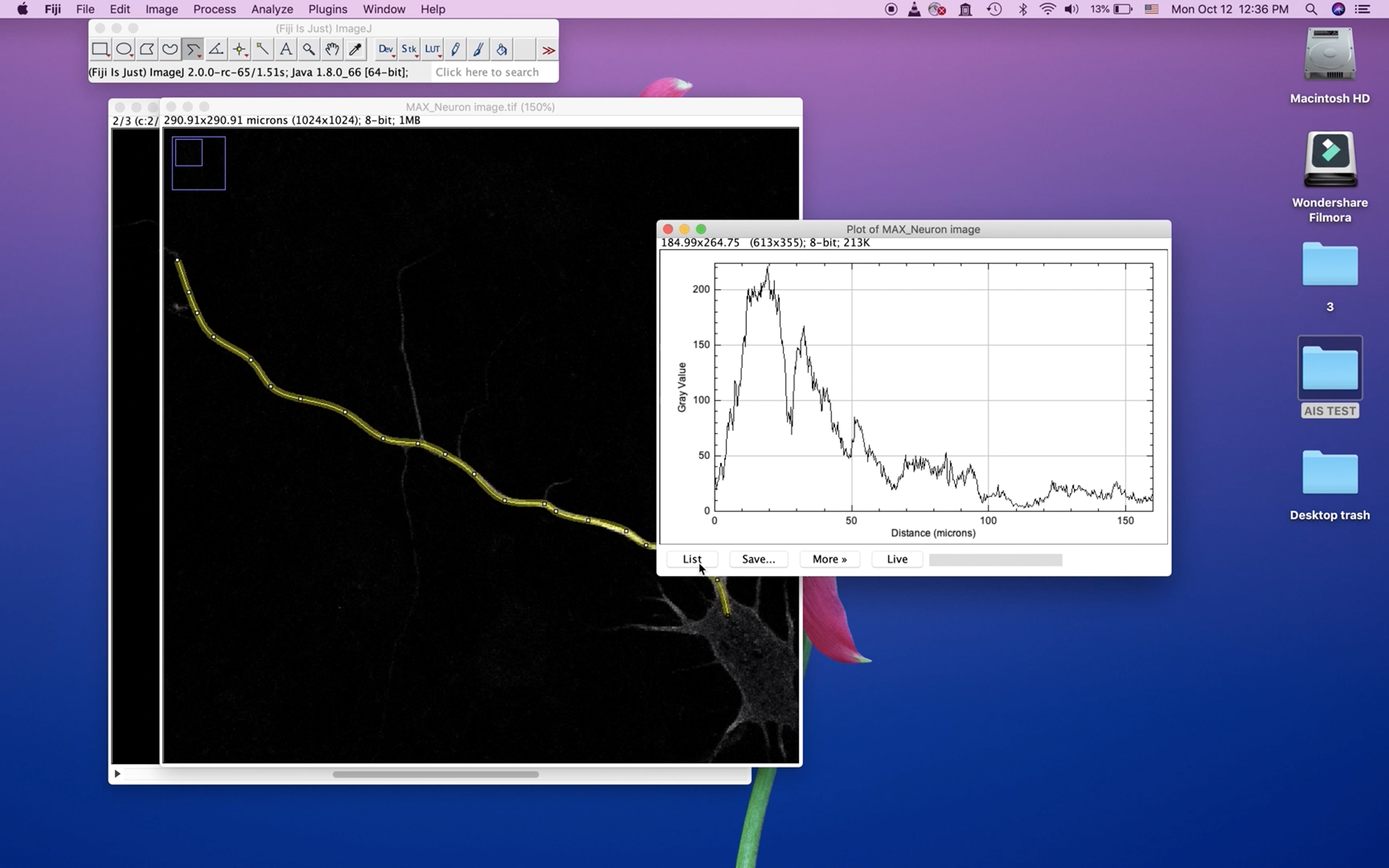Open the Stk stack tools dropdown
The height and width of the screenshot is (868, 1389).
click(x=409, y=49)
